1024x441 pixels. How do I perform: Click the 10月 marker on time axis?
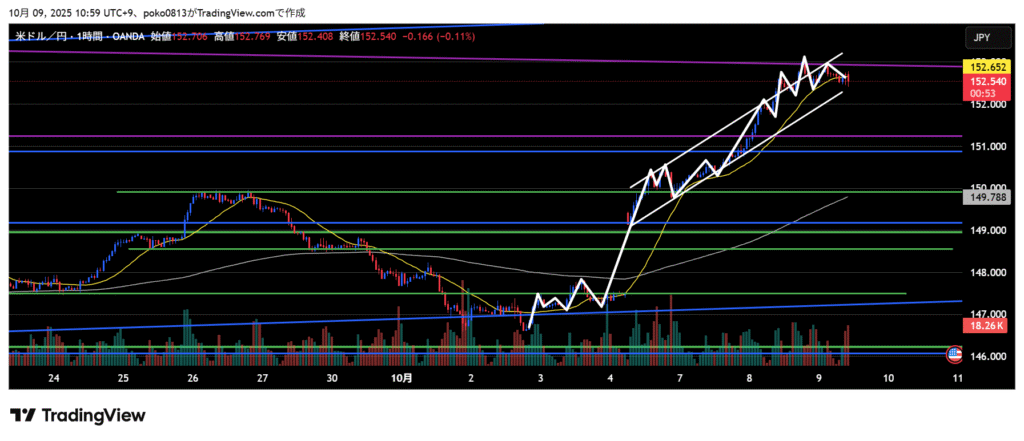tap(400, 378)
